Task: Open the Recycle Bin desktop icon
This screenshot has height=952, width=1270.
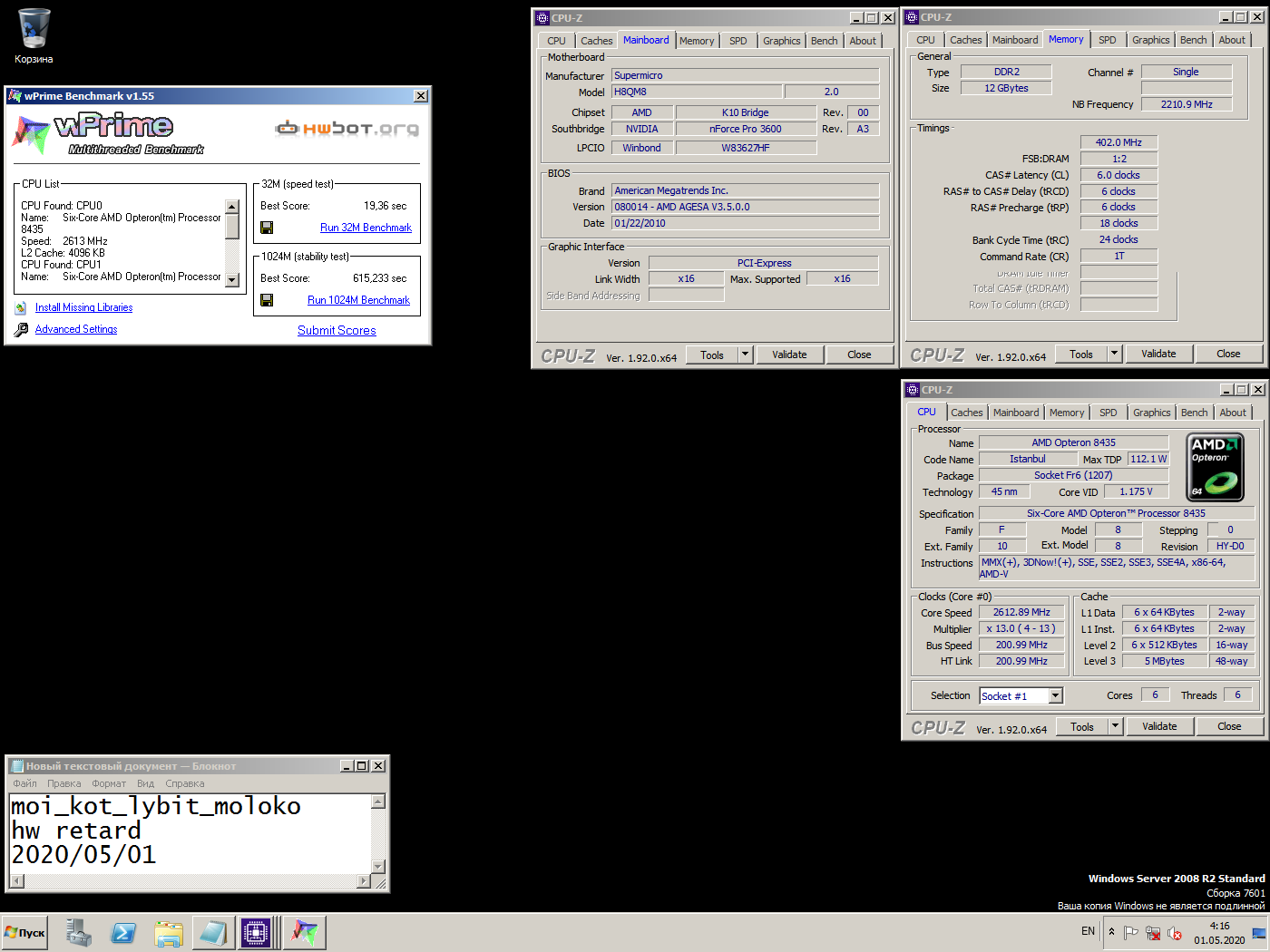Action: (x=34, y=36)
